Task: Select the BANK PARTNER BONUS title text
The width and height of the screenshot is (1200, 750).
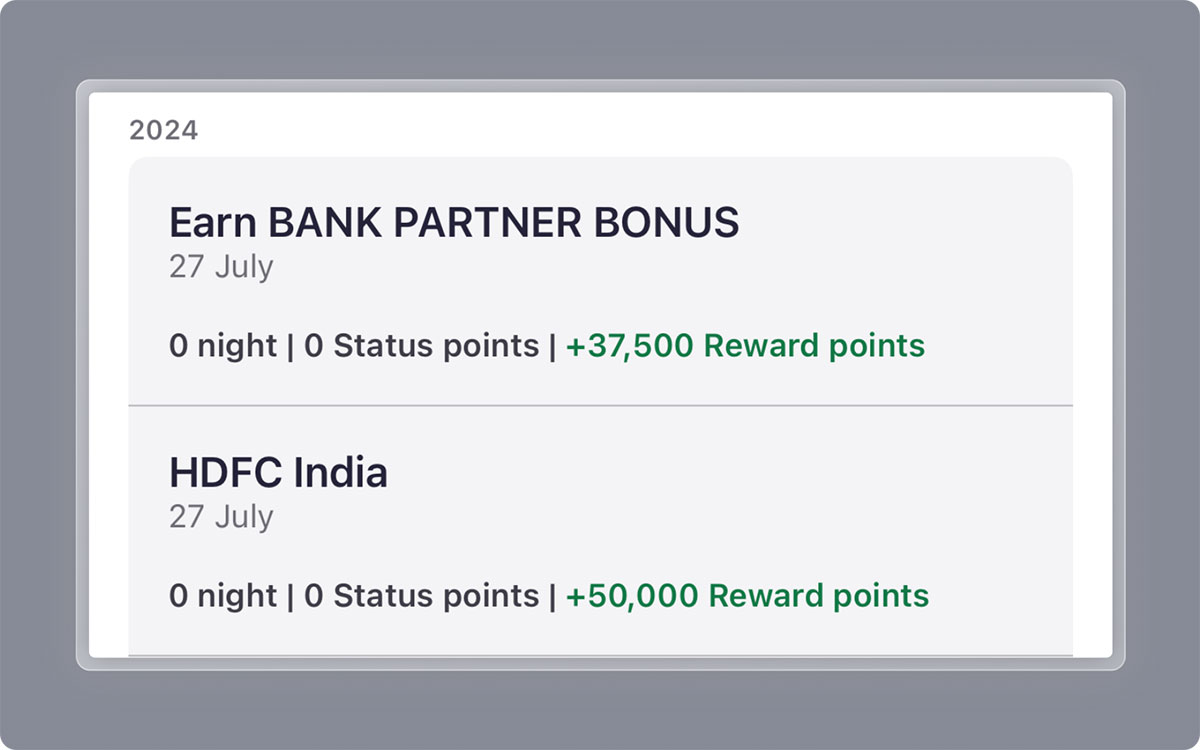Action: tap(455, 222)
